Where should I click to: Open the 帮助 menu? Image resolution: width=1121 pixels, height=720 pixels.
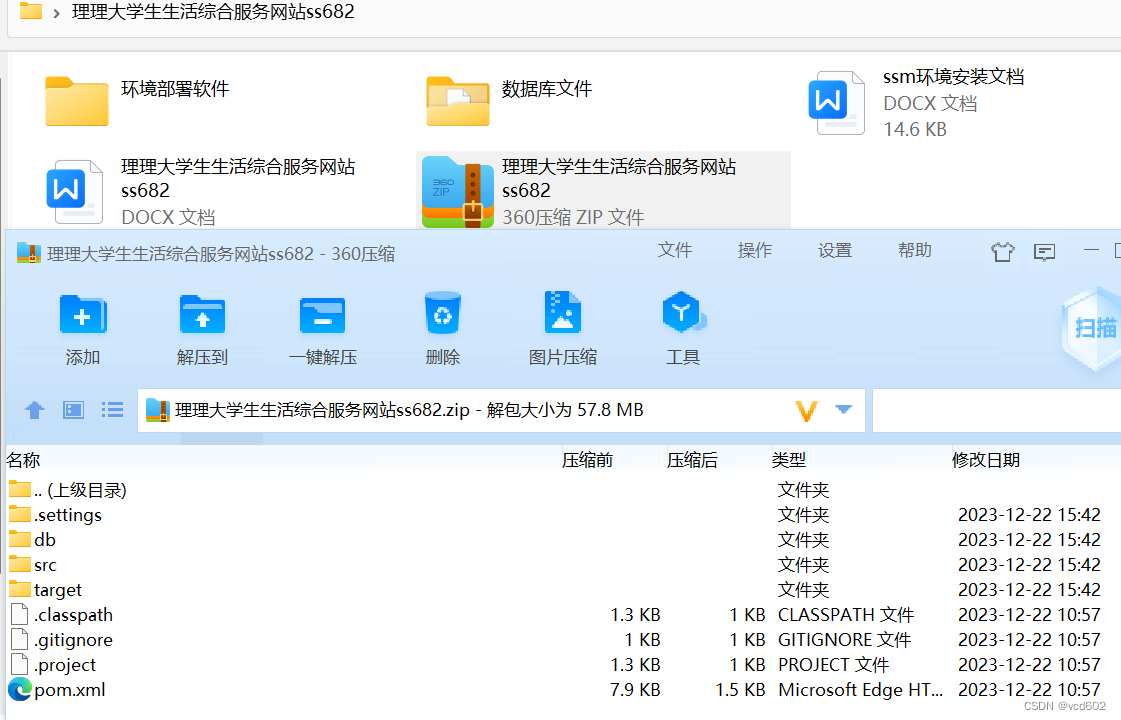(x=915, y=250)
